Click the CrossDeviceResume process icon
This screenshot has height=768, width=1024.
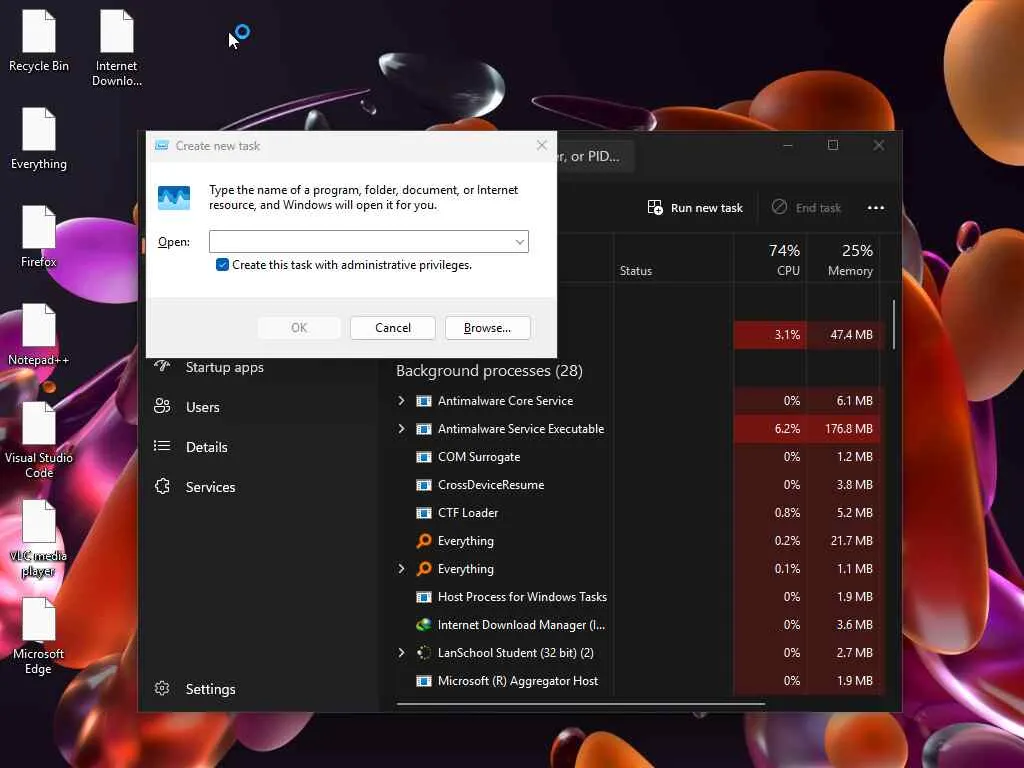click(424, 485)
